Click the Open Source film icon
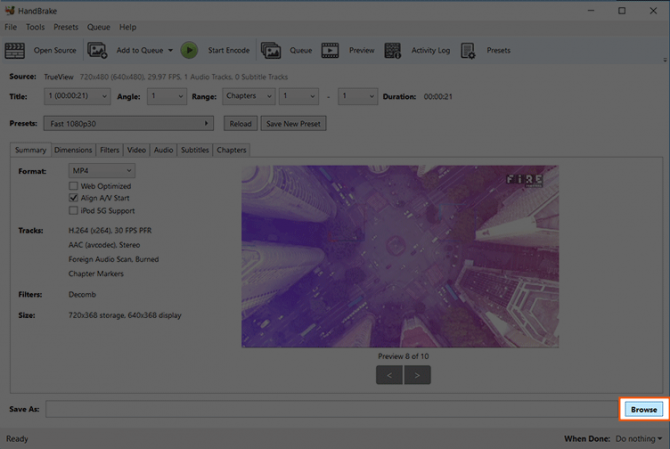This screenshot has width=670, height=449. tap(15, 50)
